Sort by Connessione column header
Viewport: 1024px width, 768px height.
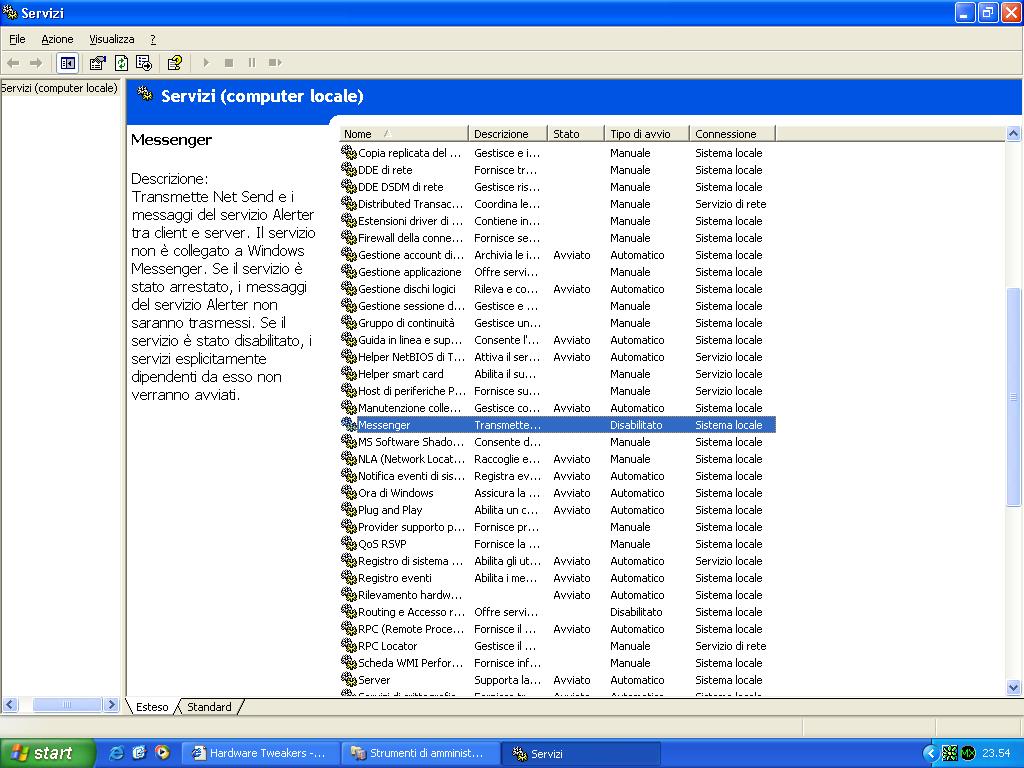pos(731,134)
